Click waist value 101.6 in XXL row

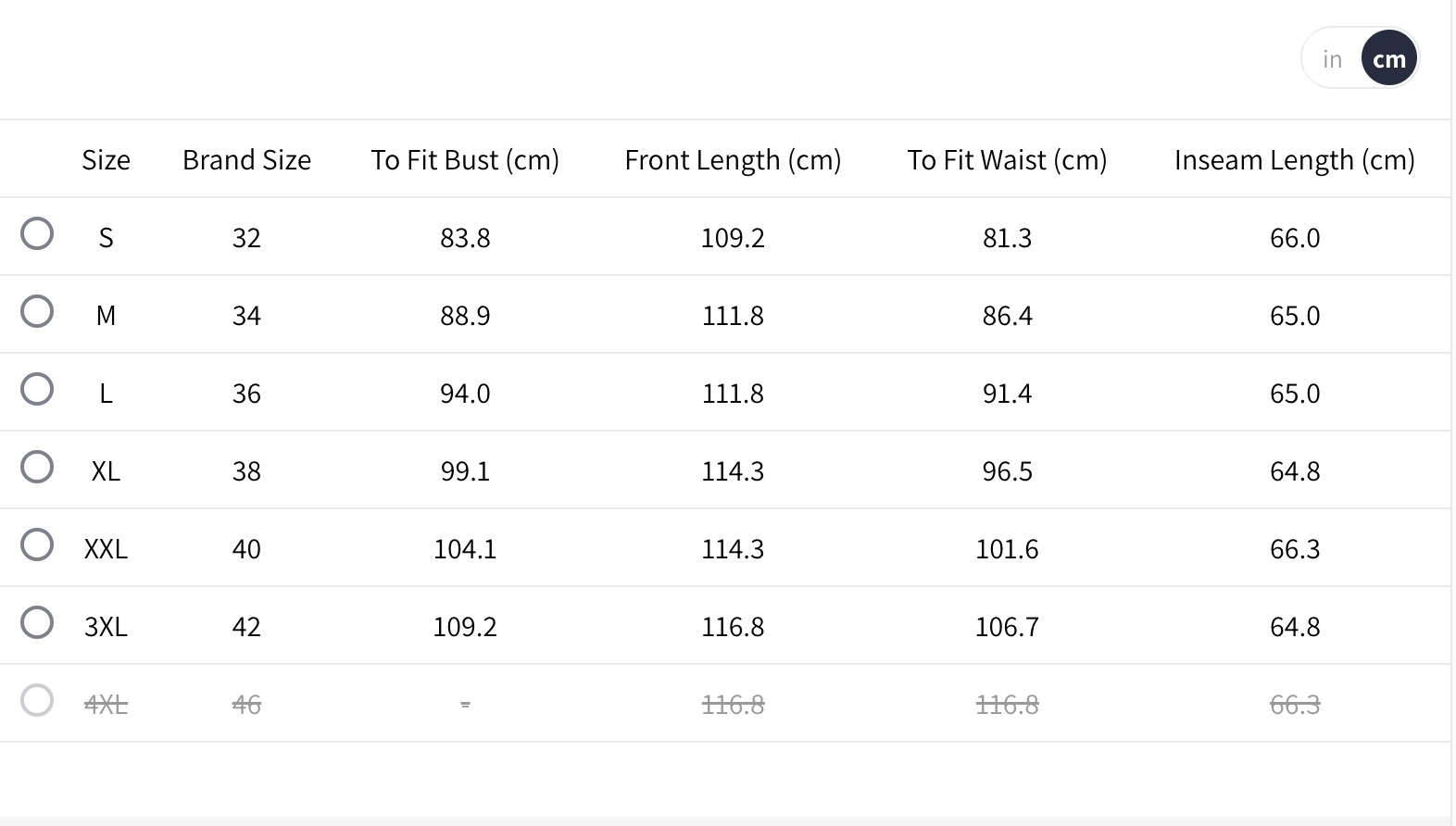pyautogui.click(x=1007, y=549)
